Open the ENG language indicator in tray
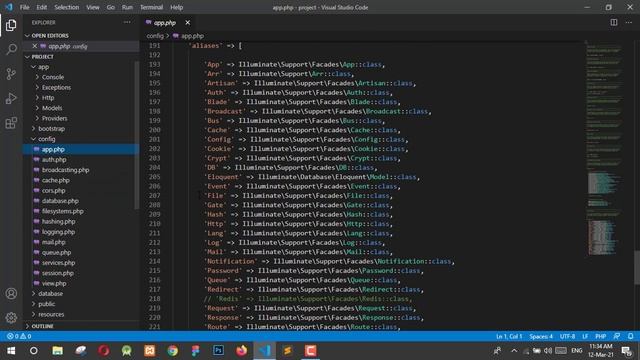This screenshot has width=640, height=360. 576,351
